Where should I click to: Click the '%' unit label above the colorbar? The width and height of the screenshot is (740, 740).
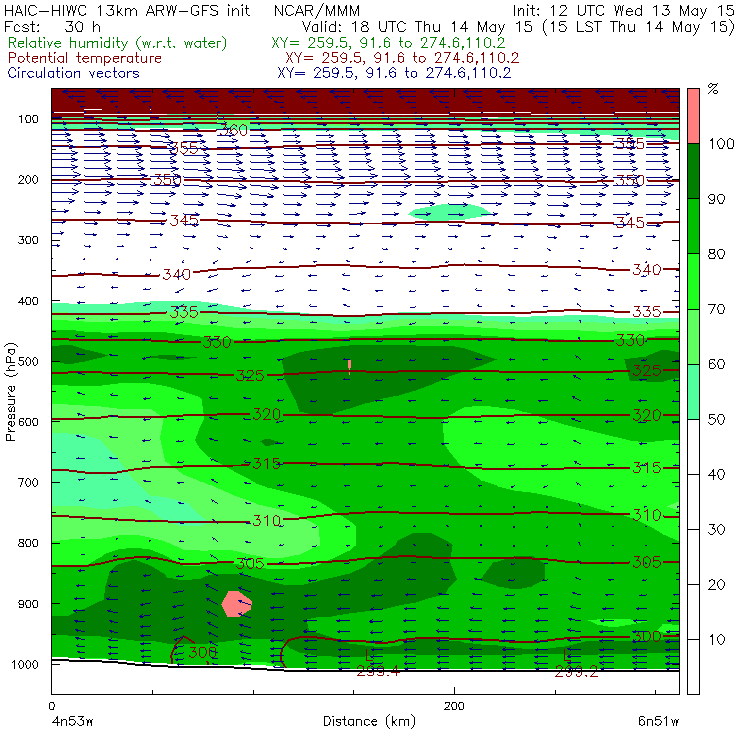pyautogui.click(x=713, y=89)
